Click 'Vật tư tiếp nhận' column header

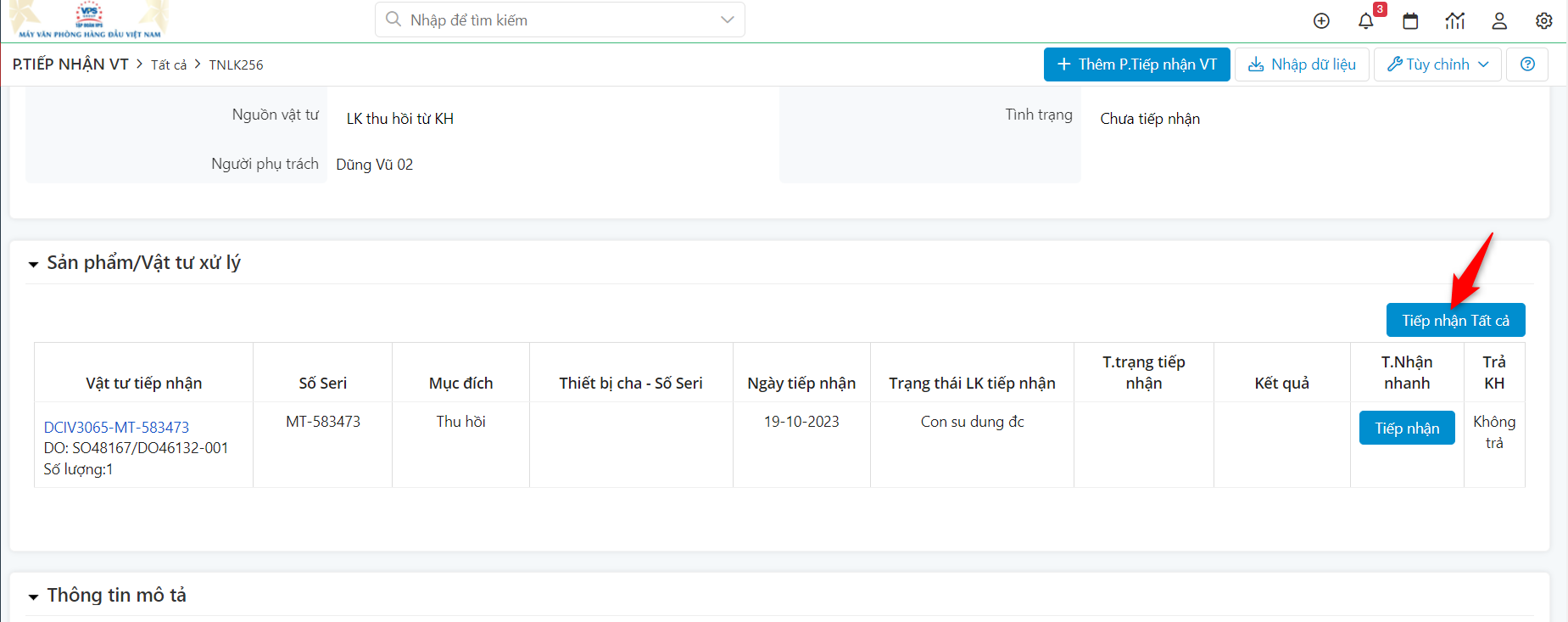[143, 384]
